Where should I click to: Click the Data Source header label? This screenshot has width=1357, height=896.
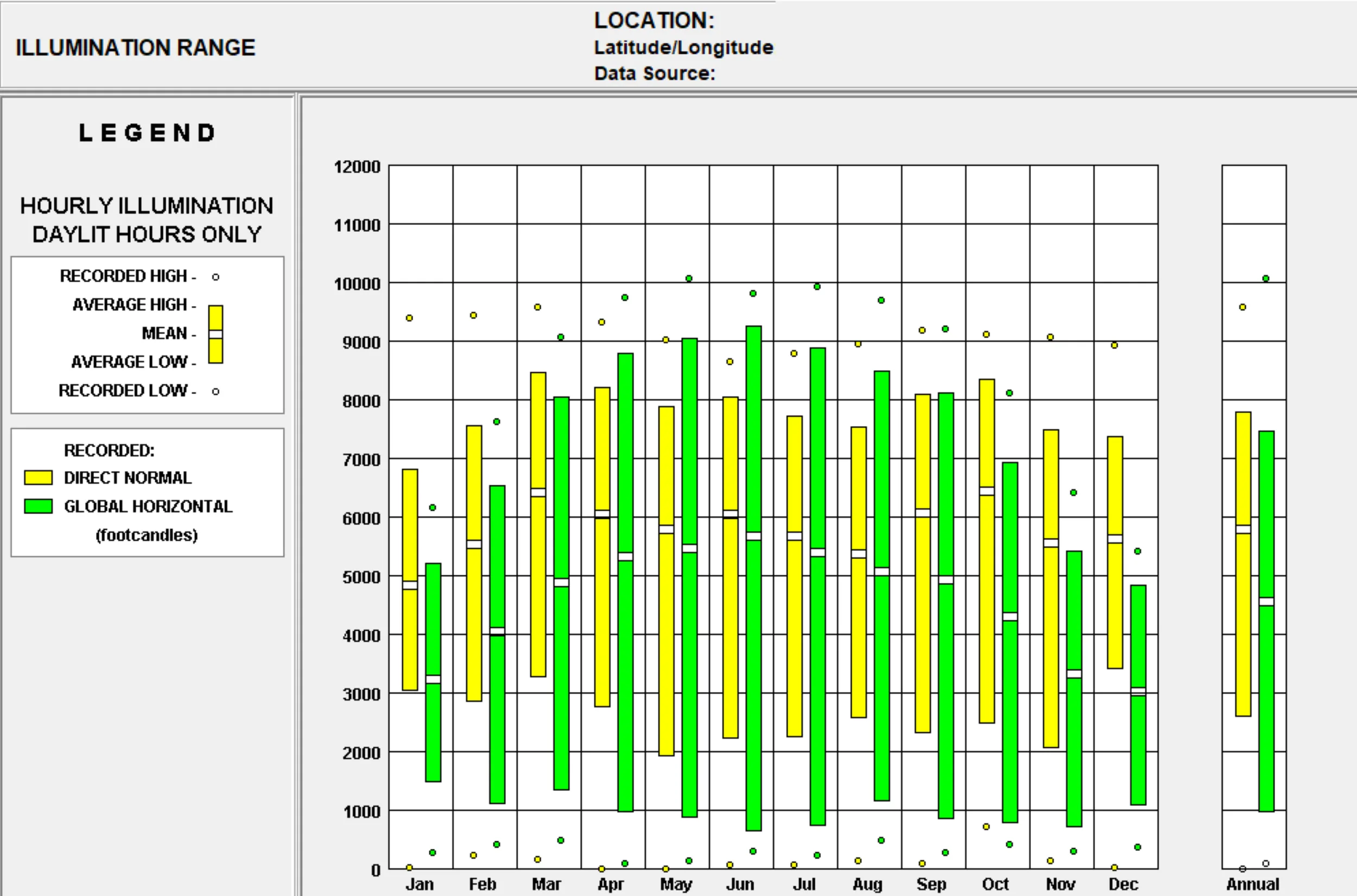coord(655,73)
